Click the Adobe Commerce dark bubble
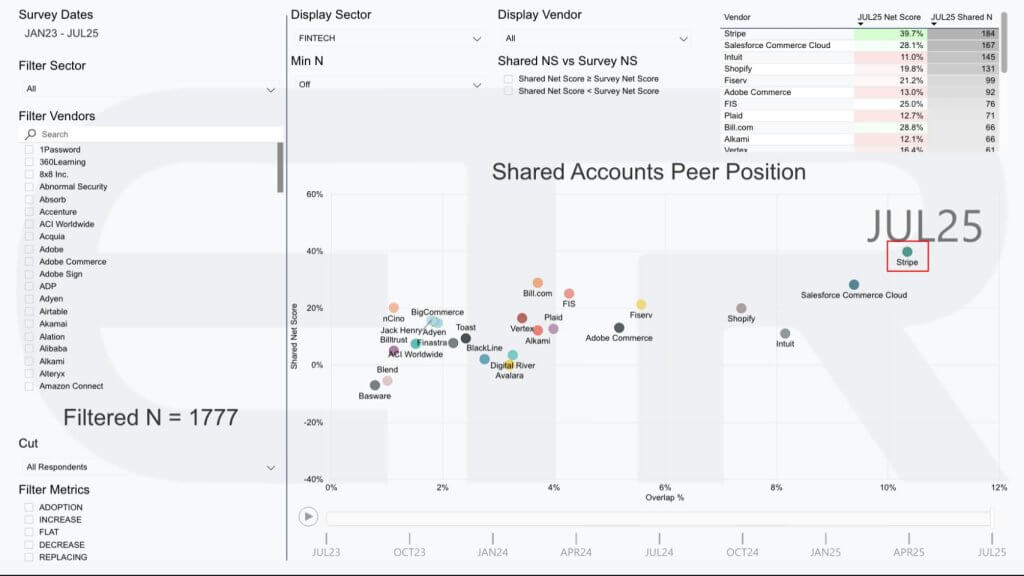 (619, 328)
